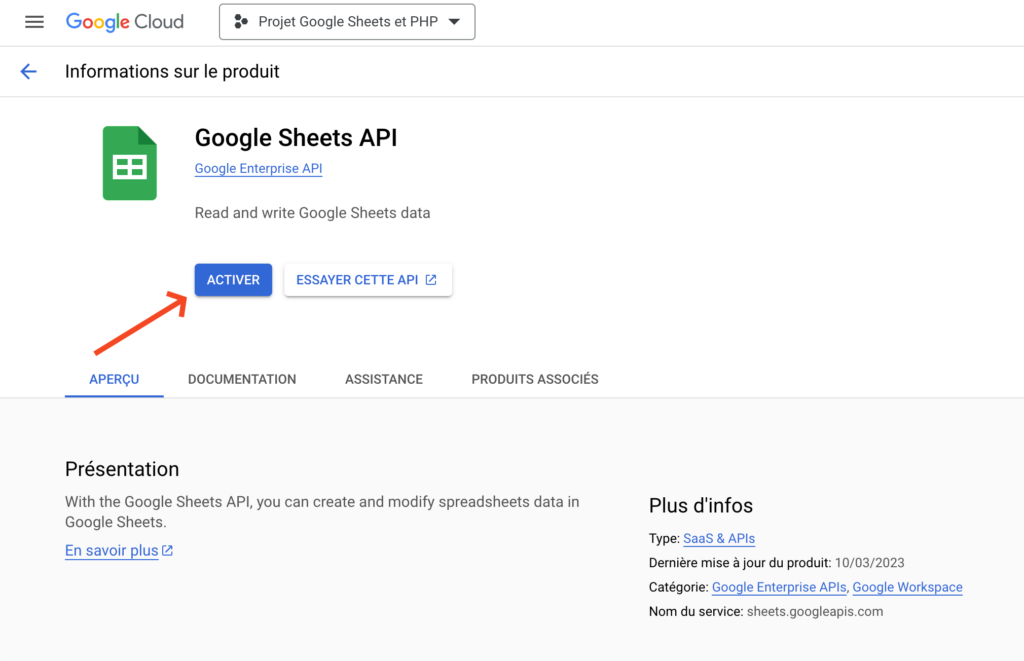The height and width of the screenshot is (661, 1024).
Task: Open the Google Enterprise API link under the title
Action: tap(258, 169)
